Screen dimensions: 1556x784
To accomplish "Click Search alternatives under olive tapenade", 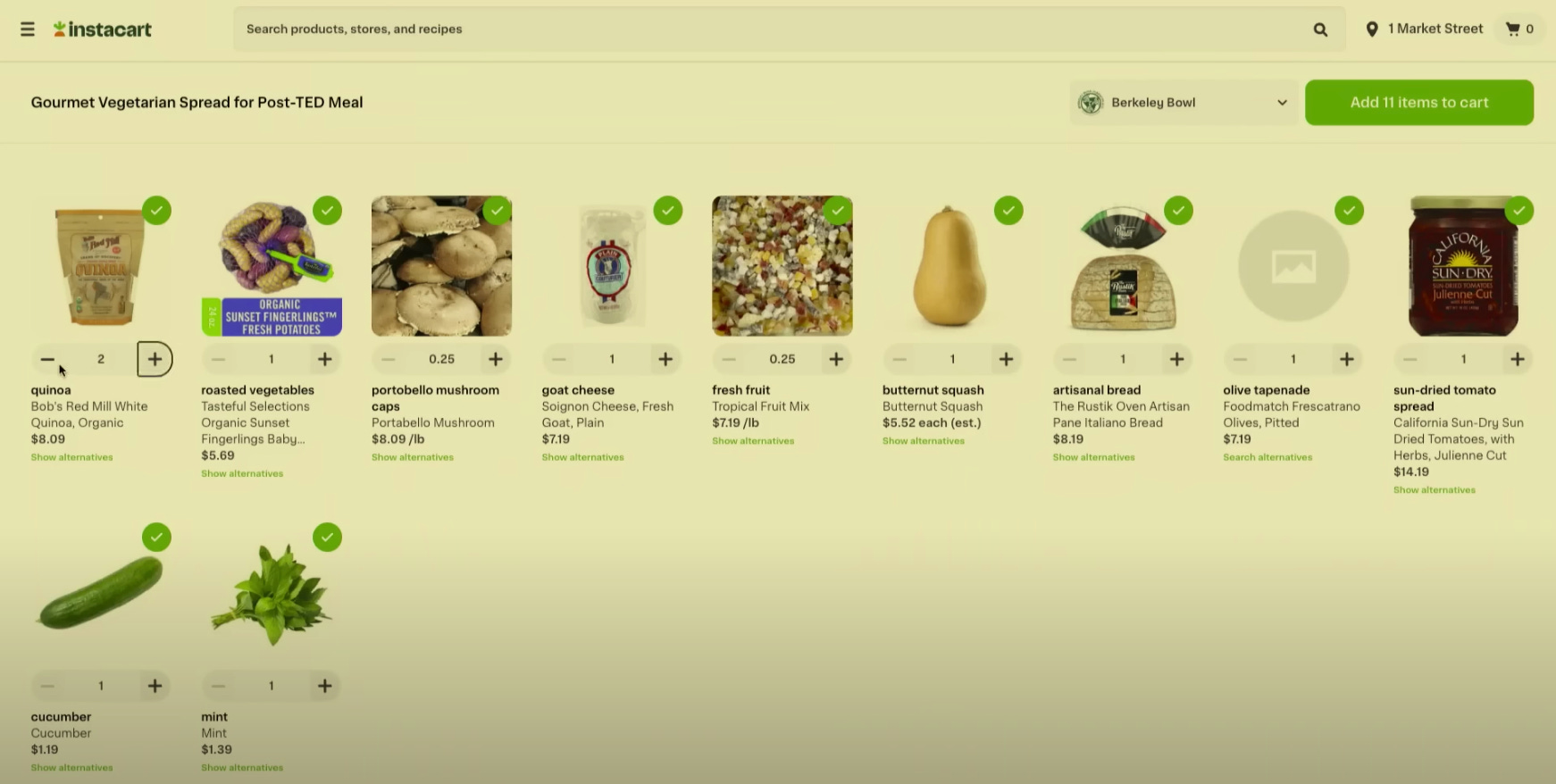I will pos(1267,457).
